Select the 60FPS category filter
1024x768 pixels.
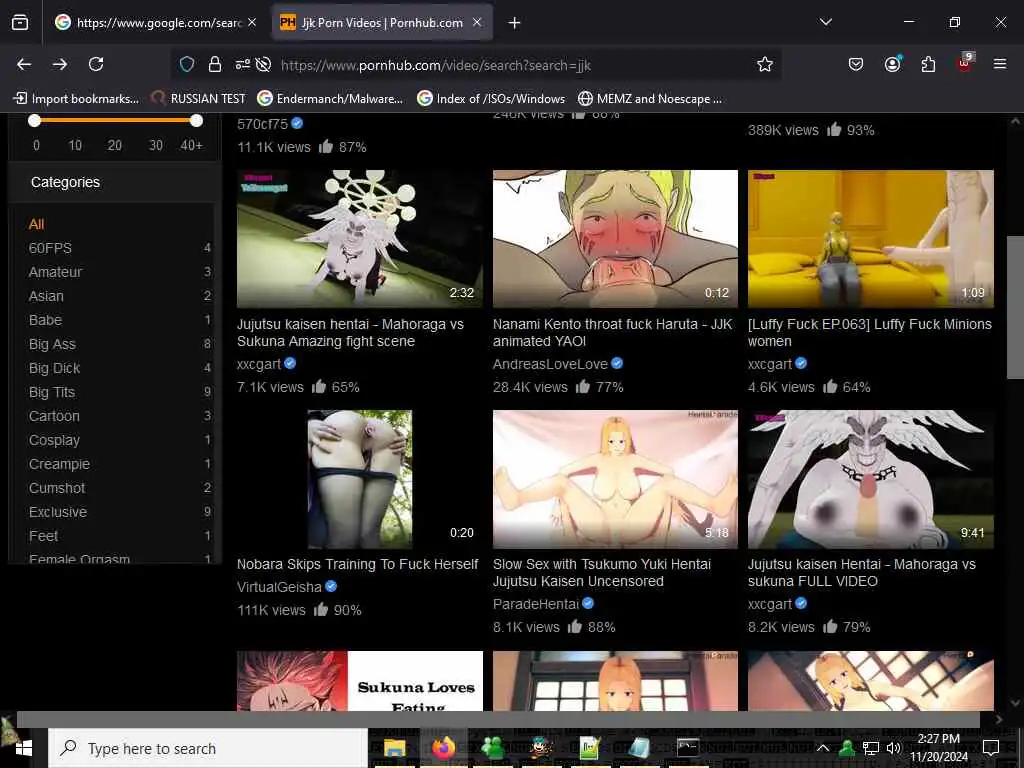click(x=50, y=248)
